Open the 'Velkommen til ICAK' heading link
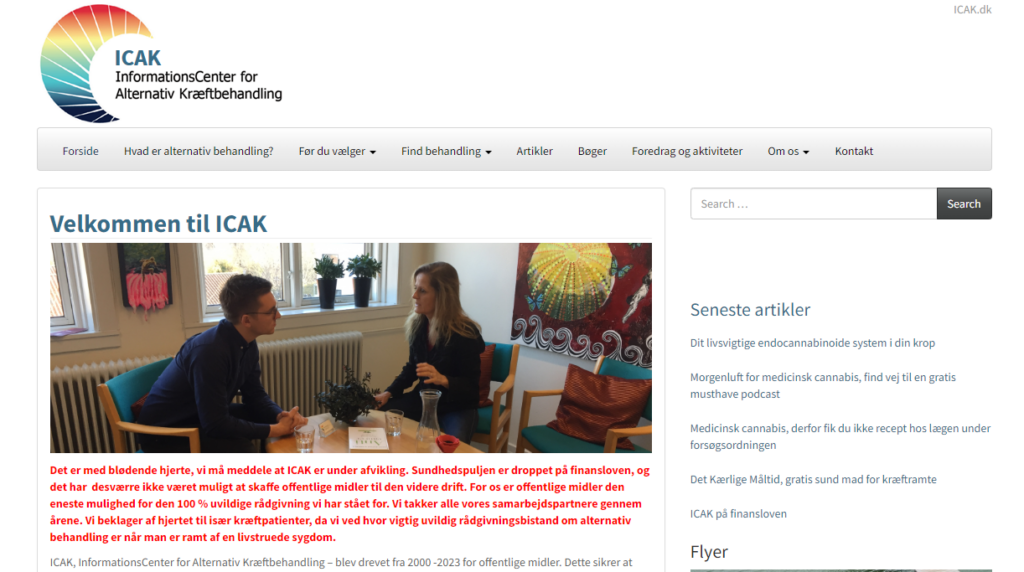1024x572 pixels. [158, 224]
